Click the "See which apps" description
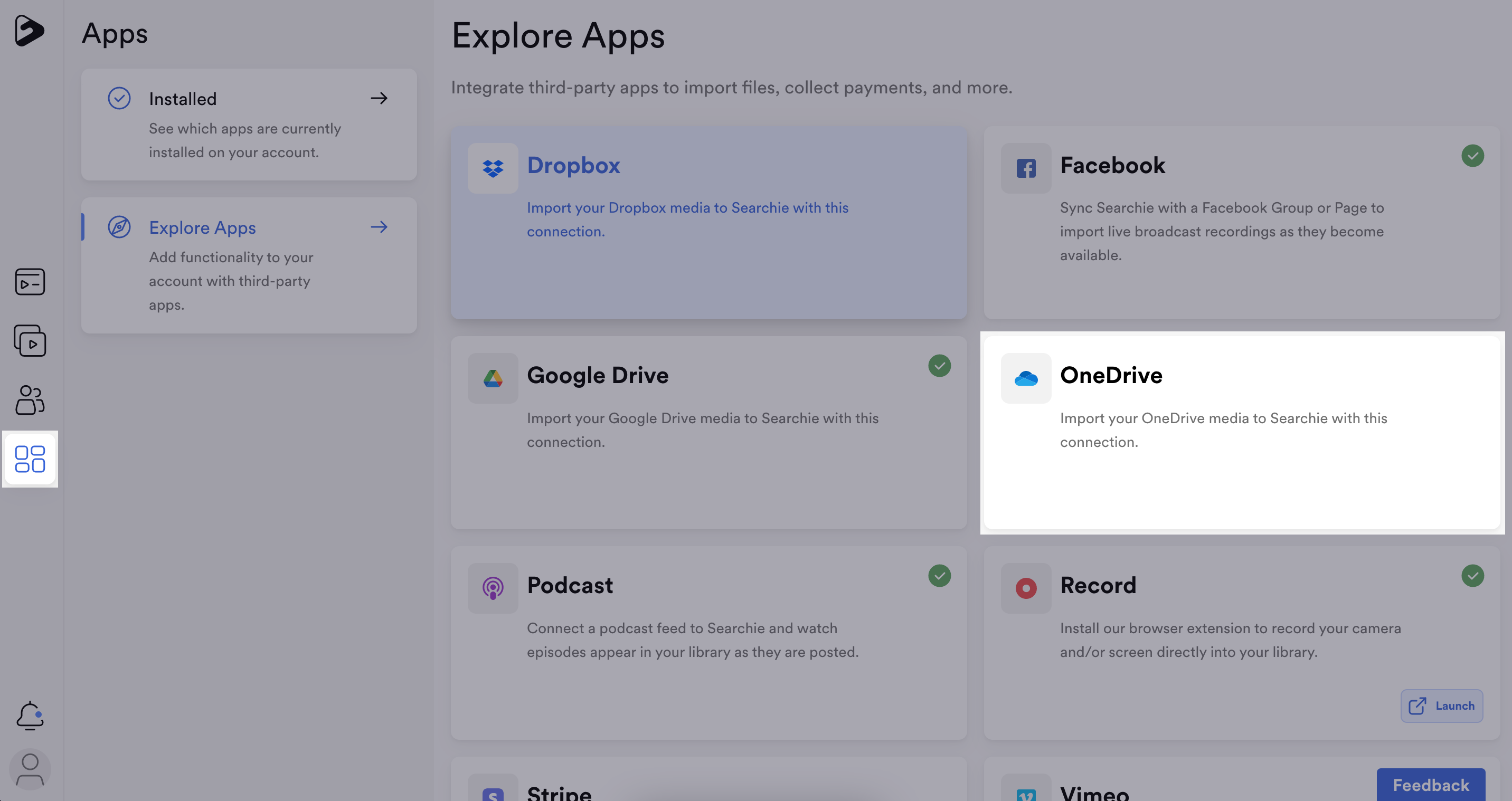 tap(245, 140)
